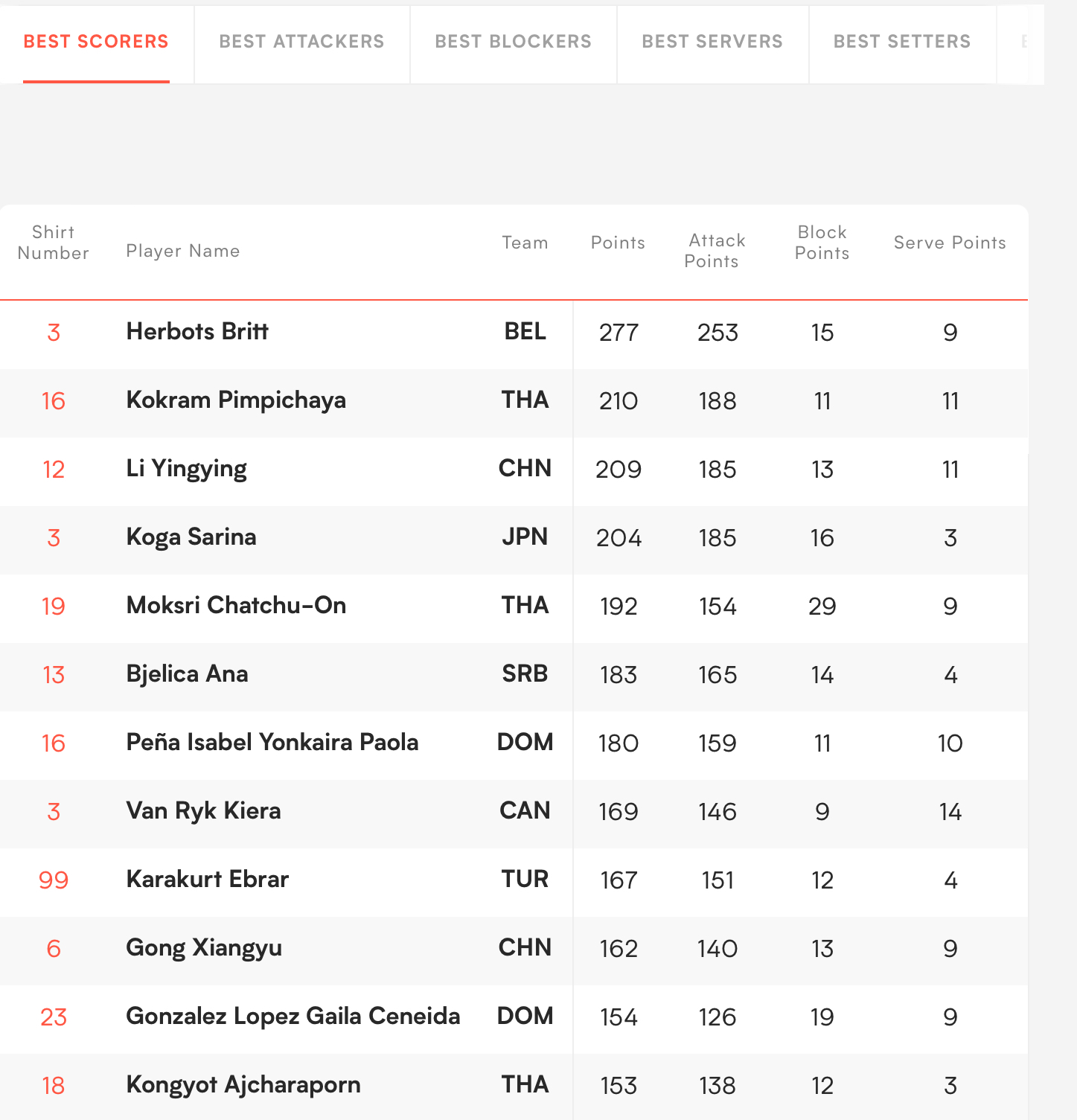This screenshot has height=1120, width=1077.
Task: Select the Best Scorers tab
Action: coord(96,42)
